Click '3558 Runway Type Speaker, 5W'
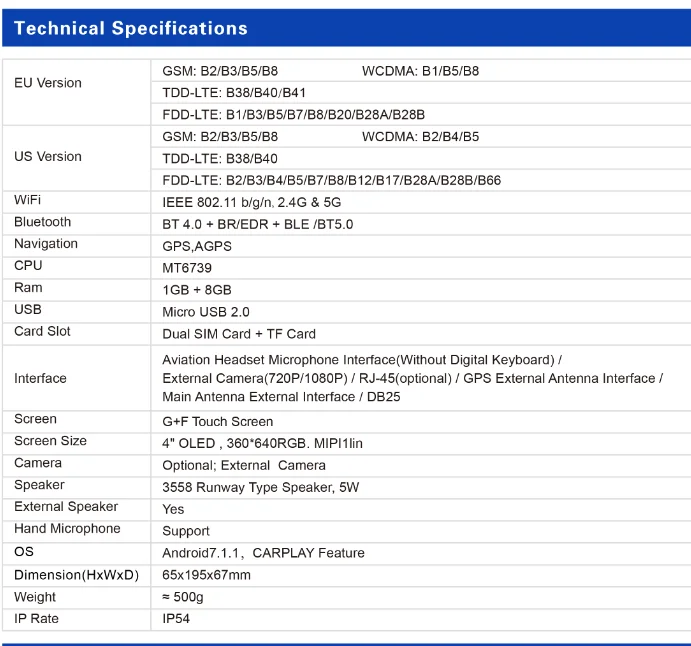Image resolution: width=691 pixels, height=646 pixels. point(260,487)
